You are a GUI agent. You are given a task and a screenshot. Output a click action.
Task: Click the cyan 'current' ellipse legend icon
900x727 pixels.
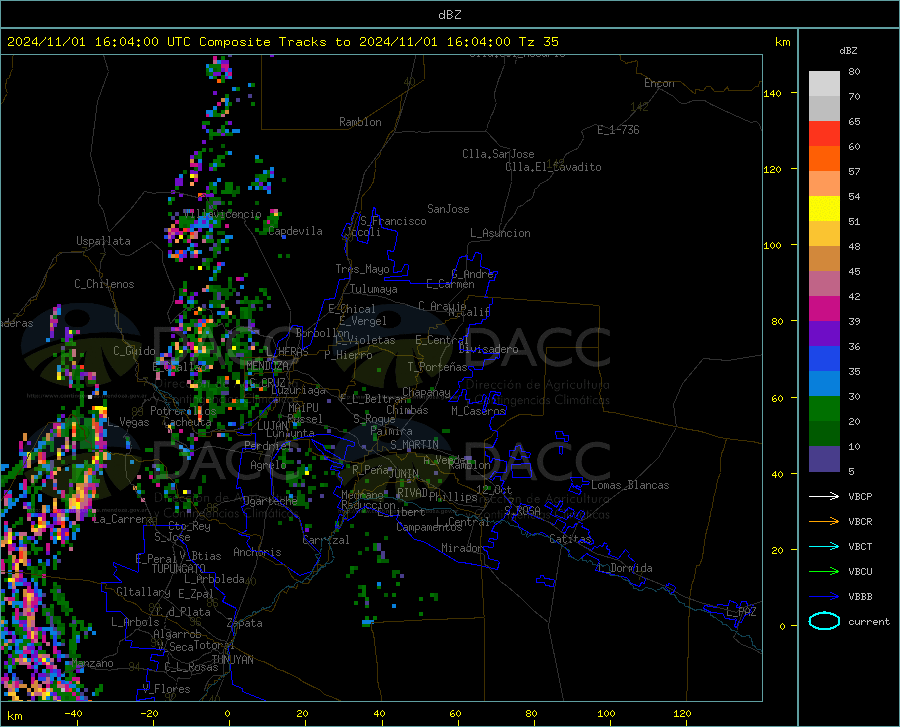pos(824,621)
